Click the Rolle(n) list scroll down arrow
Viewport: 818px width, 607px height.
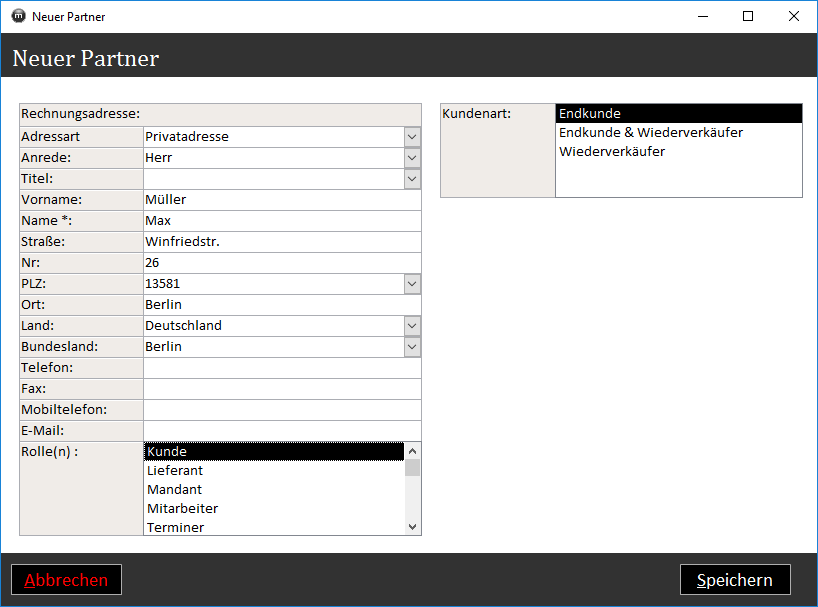(x=413, y=527)
